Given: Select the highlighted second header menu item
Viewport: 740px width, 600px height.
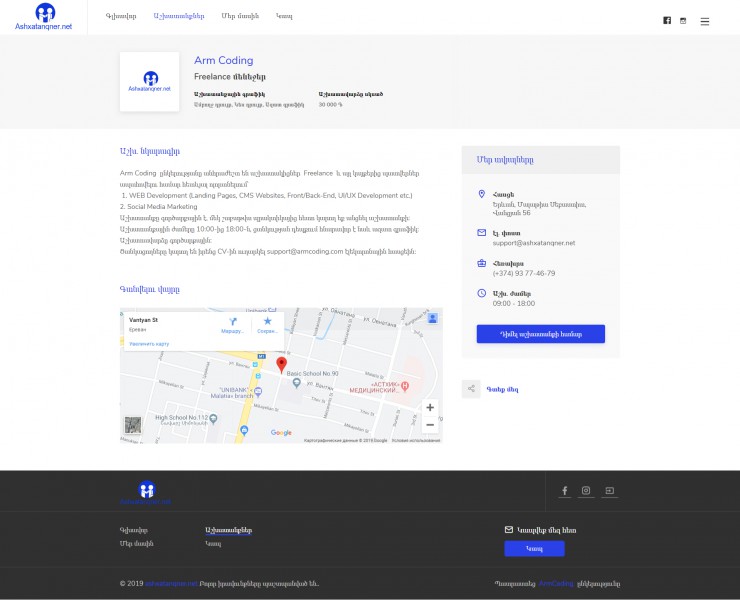Looking at the screenshot, I should pyautogui.click(x=179, y=16).
